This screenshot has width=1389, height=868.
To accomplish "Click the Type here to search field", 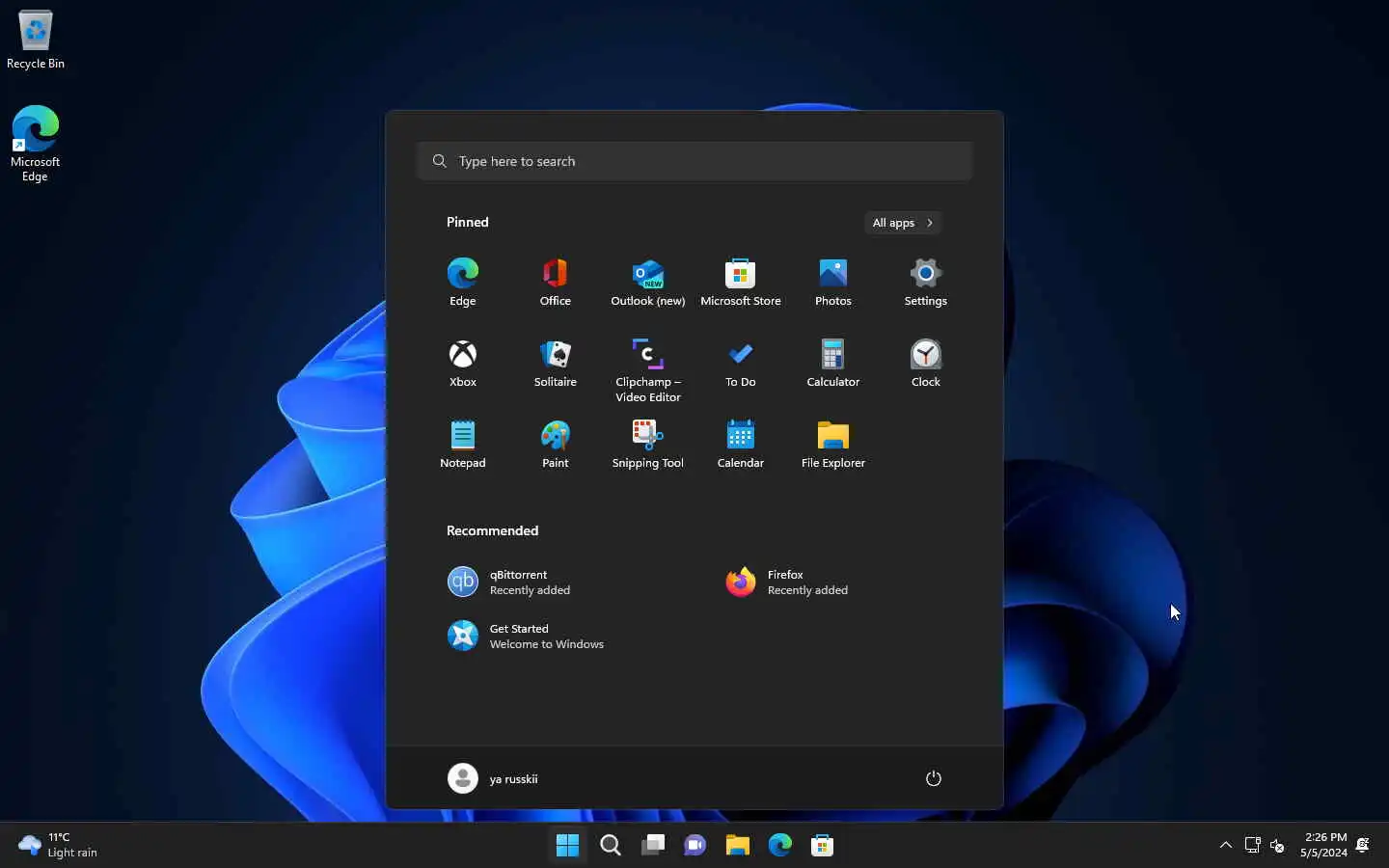I will tap(694, 161).
